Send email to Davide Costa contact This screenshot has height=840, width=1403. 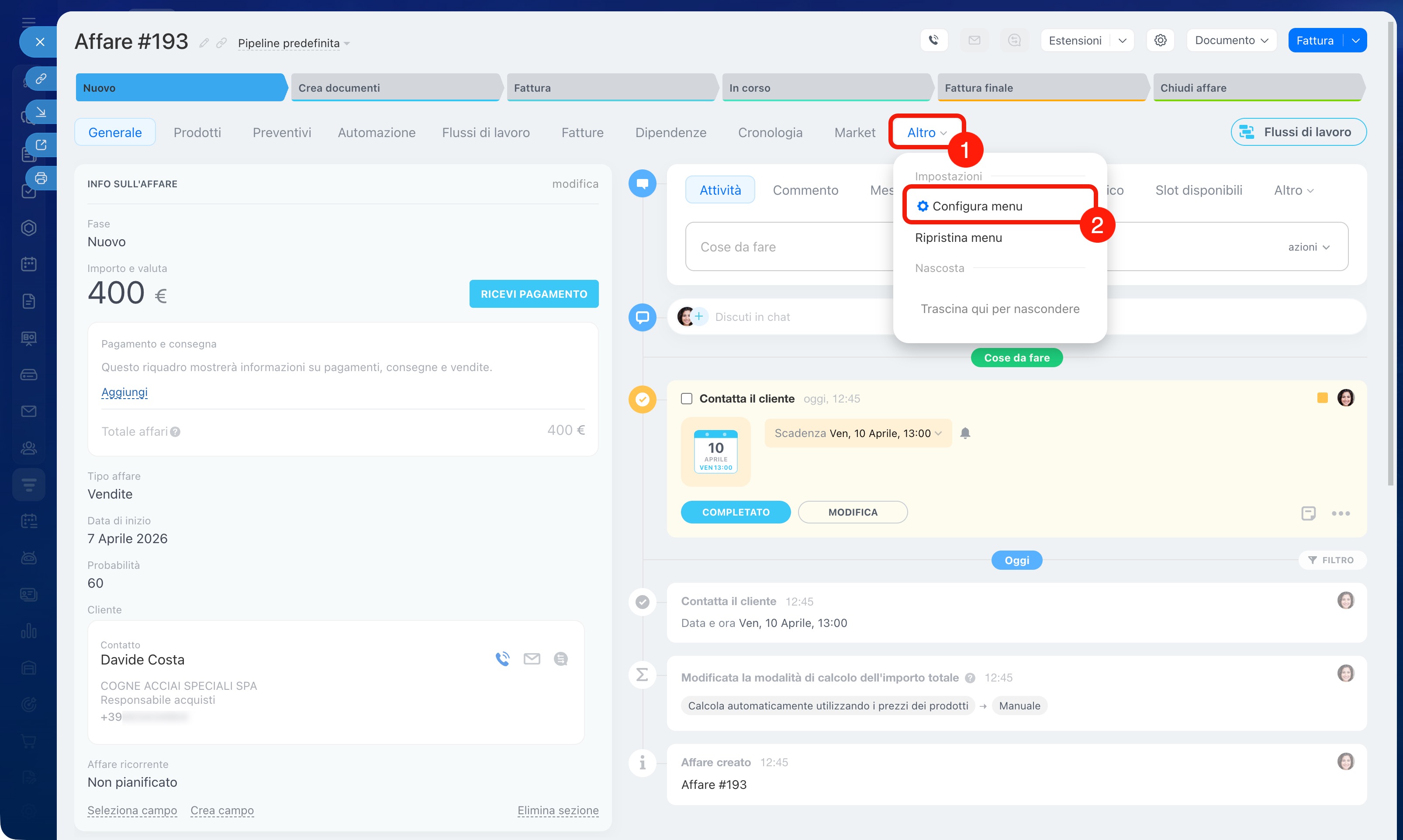point(532,659)
